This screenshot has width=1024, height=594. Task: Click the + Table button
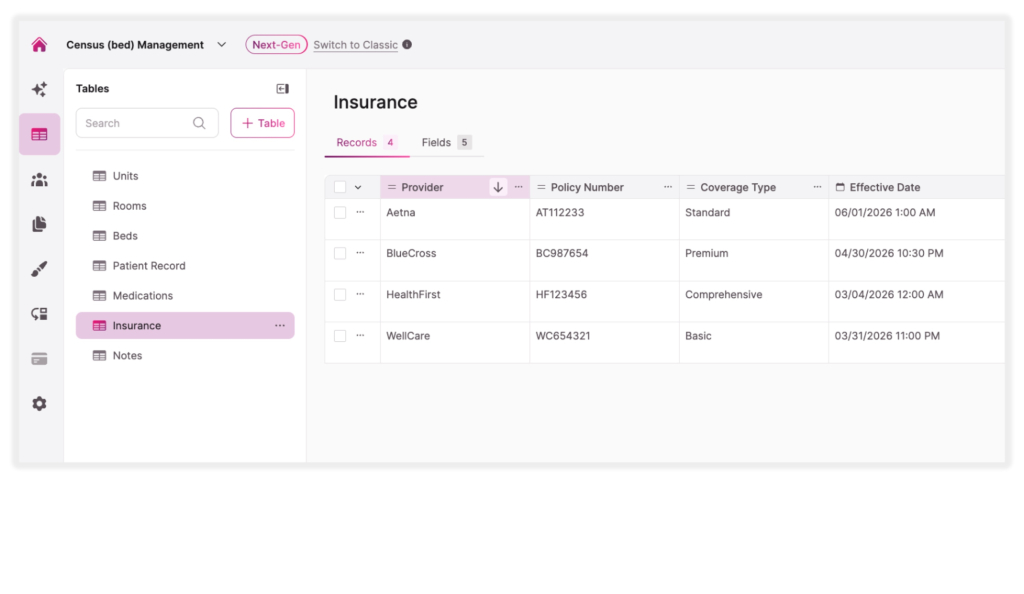point(262,123)
